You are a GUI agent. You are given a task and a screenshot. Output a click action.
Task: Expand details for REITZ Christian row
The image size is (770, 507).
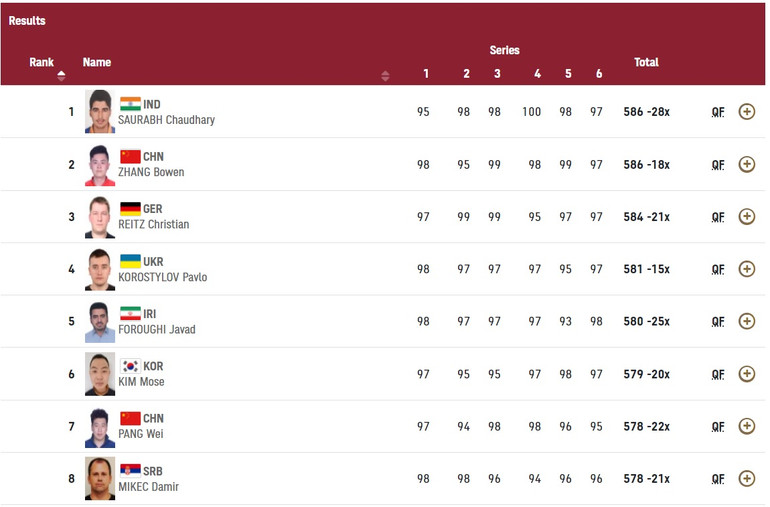point(746,216)
